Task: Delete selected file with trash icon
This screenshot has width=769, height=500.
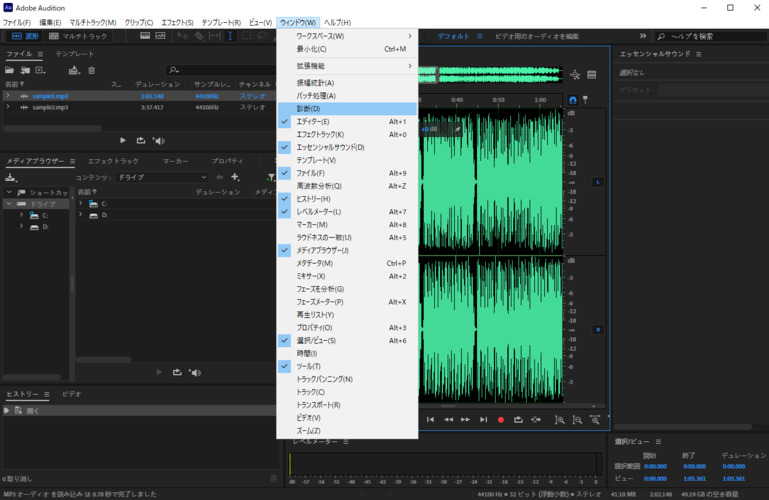Action: pyautogui.click(x=92, y=70)
